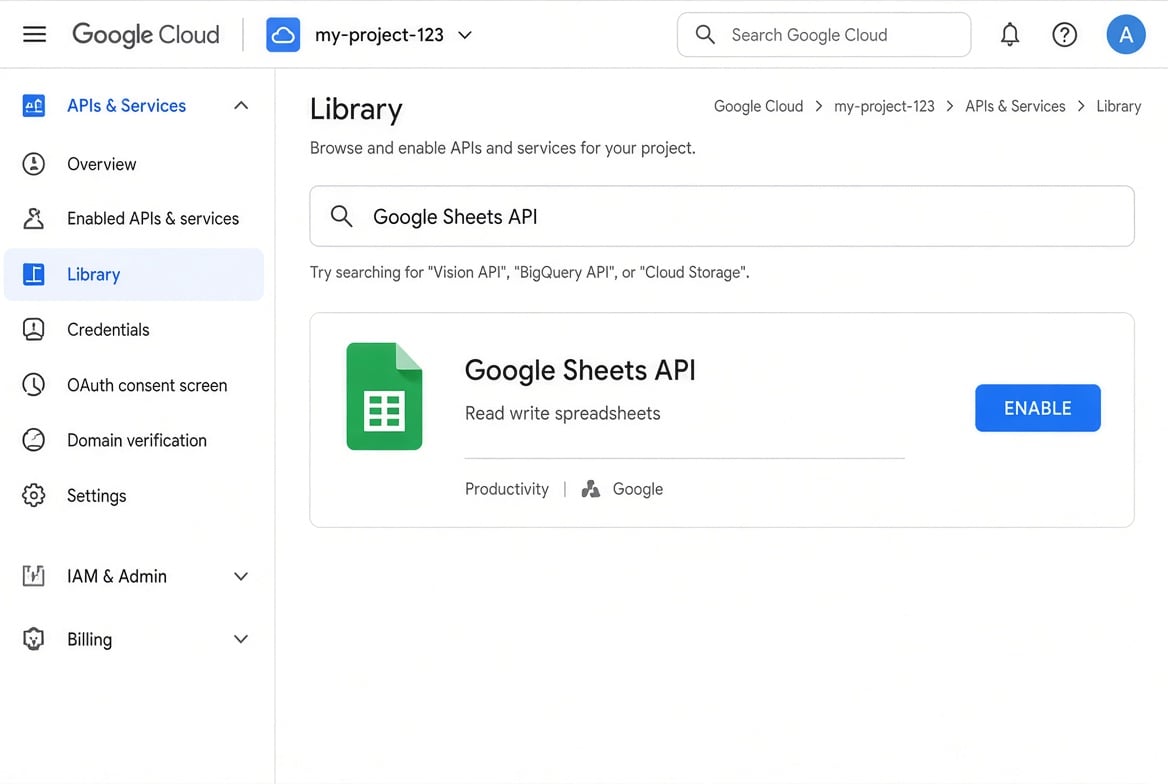Open the Google Sheets API title
This screenshot has height=784, width=1168.
(x=580, y=370)
